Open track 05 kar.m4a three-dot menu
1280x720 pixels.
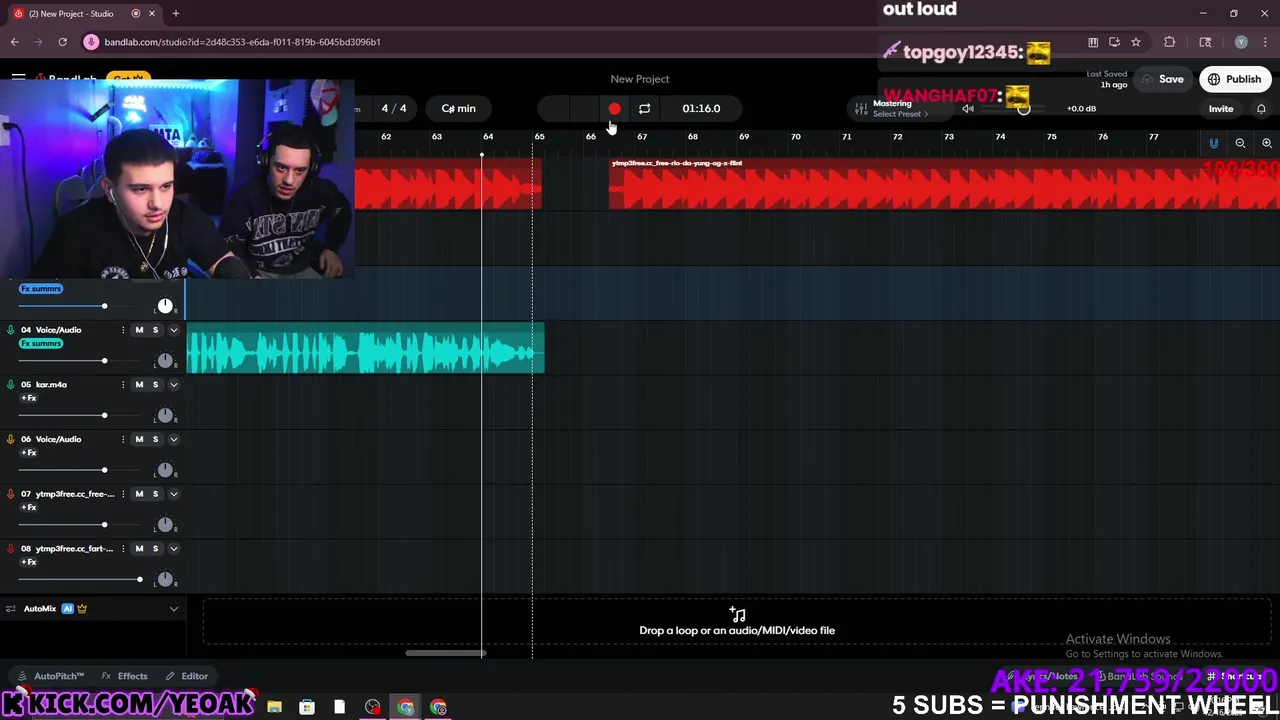(x=123, y=385)
